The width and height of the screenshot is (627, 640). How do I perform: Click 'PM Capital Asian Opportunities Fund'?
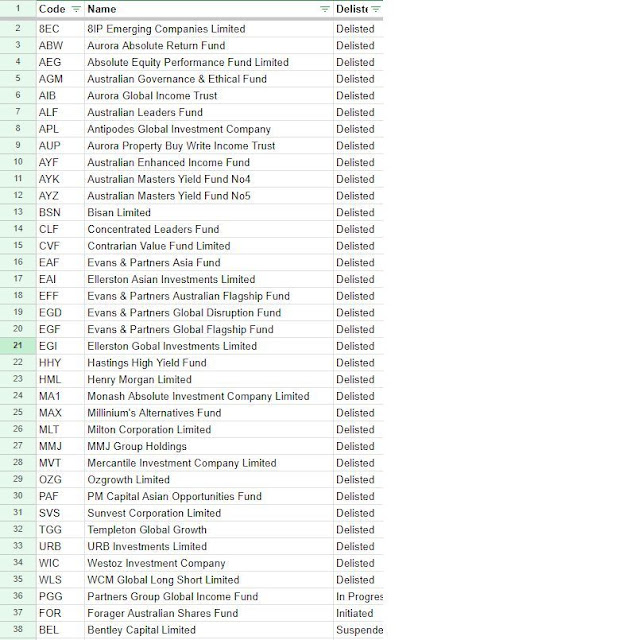click(209, 497)
